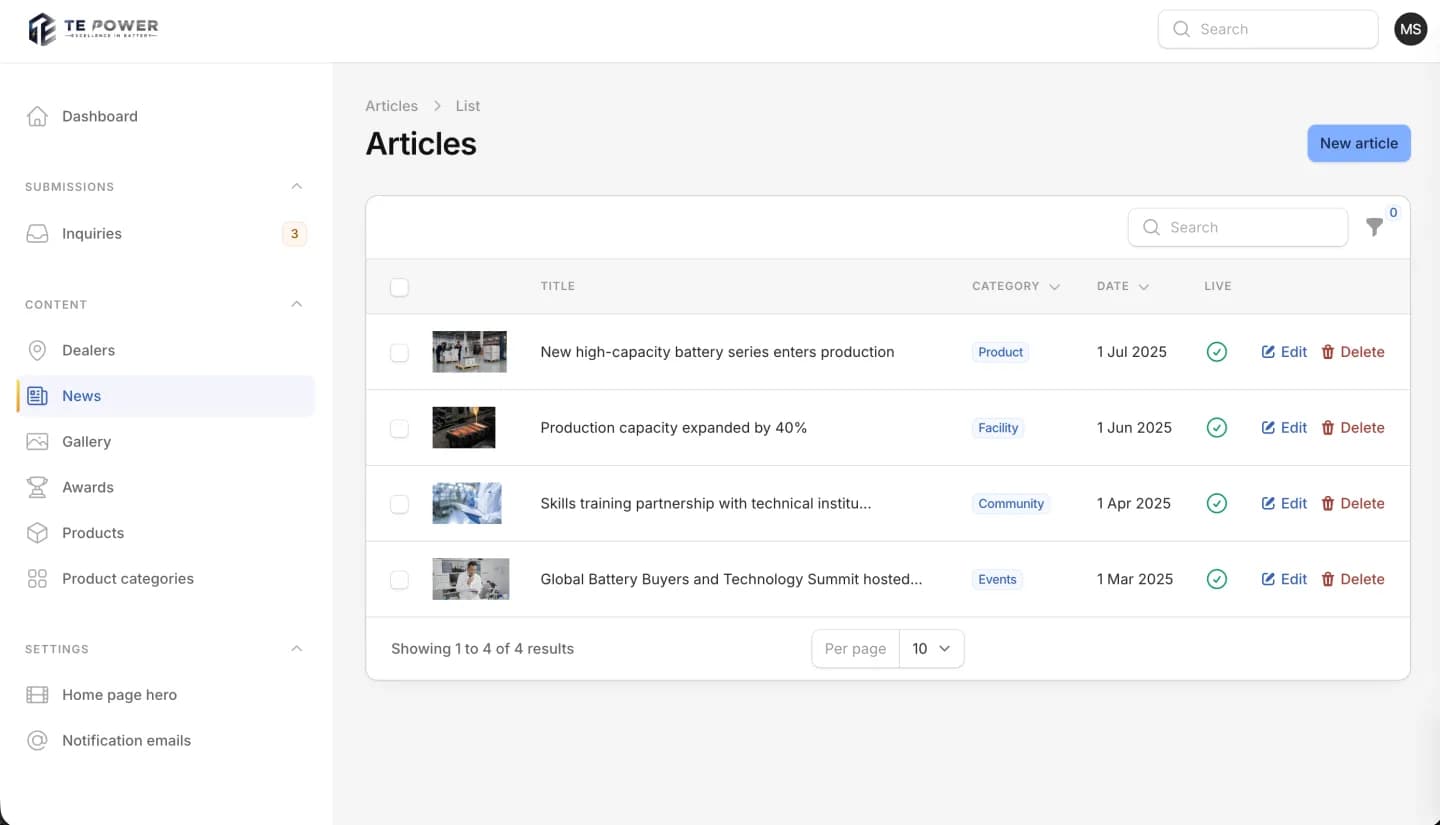Edit the New high-capacity battery article
The height and width of the screenshot is (825, 1440).
(x=1284, y=352)
